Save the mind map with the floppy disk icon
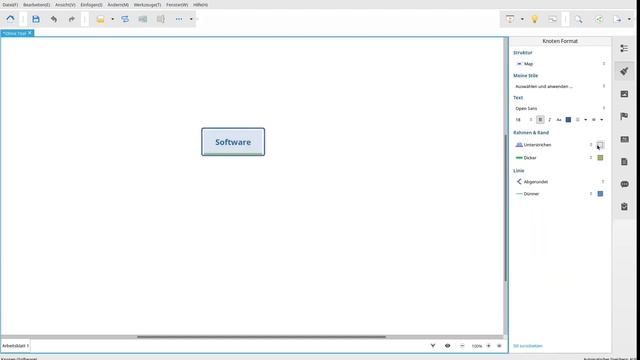Screen dimensions: 640x360 coord(36,19)
